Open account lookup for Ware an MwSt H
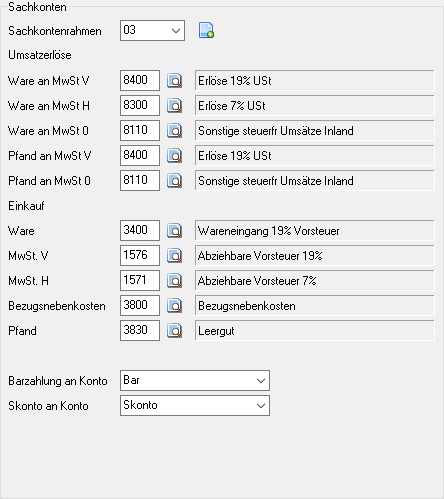The width and height of the screenshot is (444, 499). 174,105
